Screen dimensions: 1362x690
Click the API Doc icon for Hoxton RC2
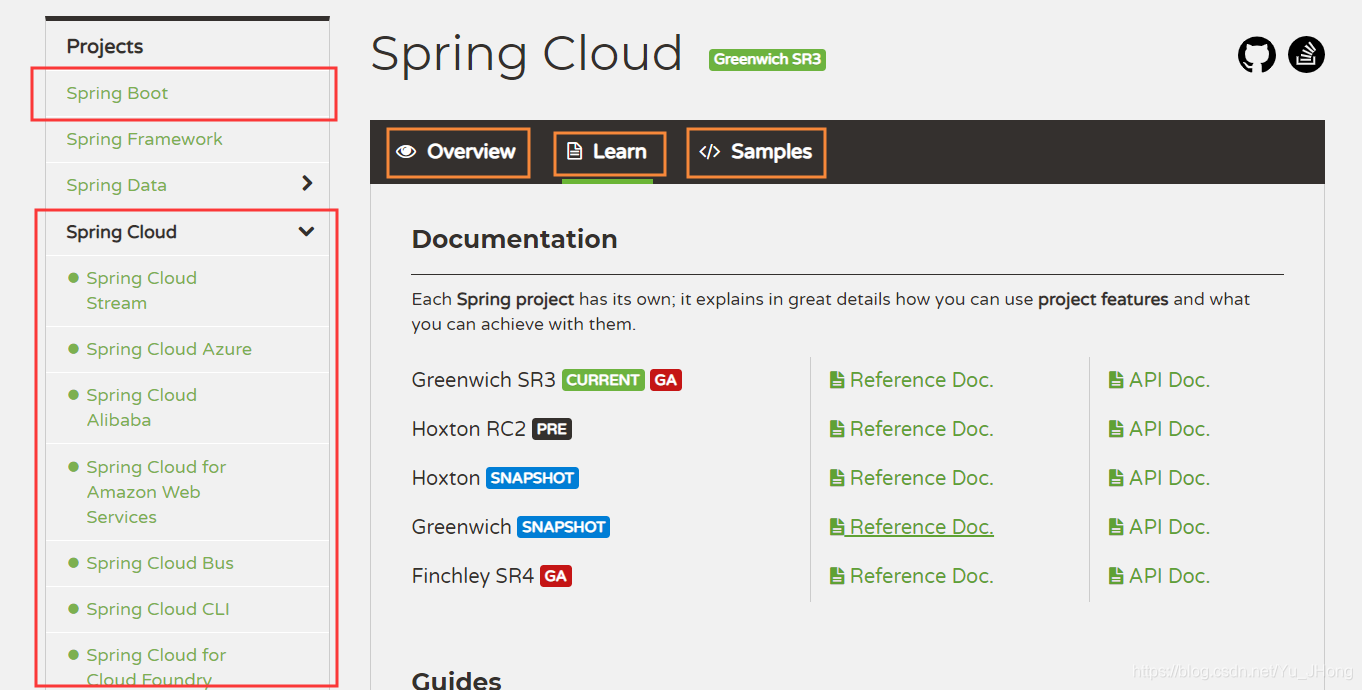click(1114, 428)
